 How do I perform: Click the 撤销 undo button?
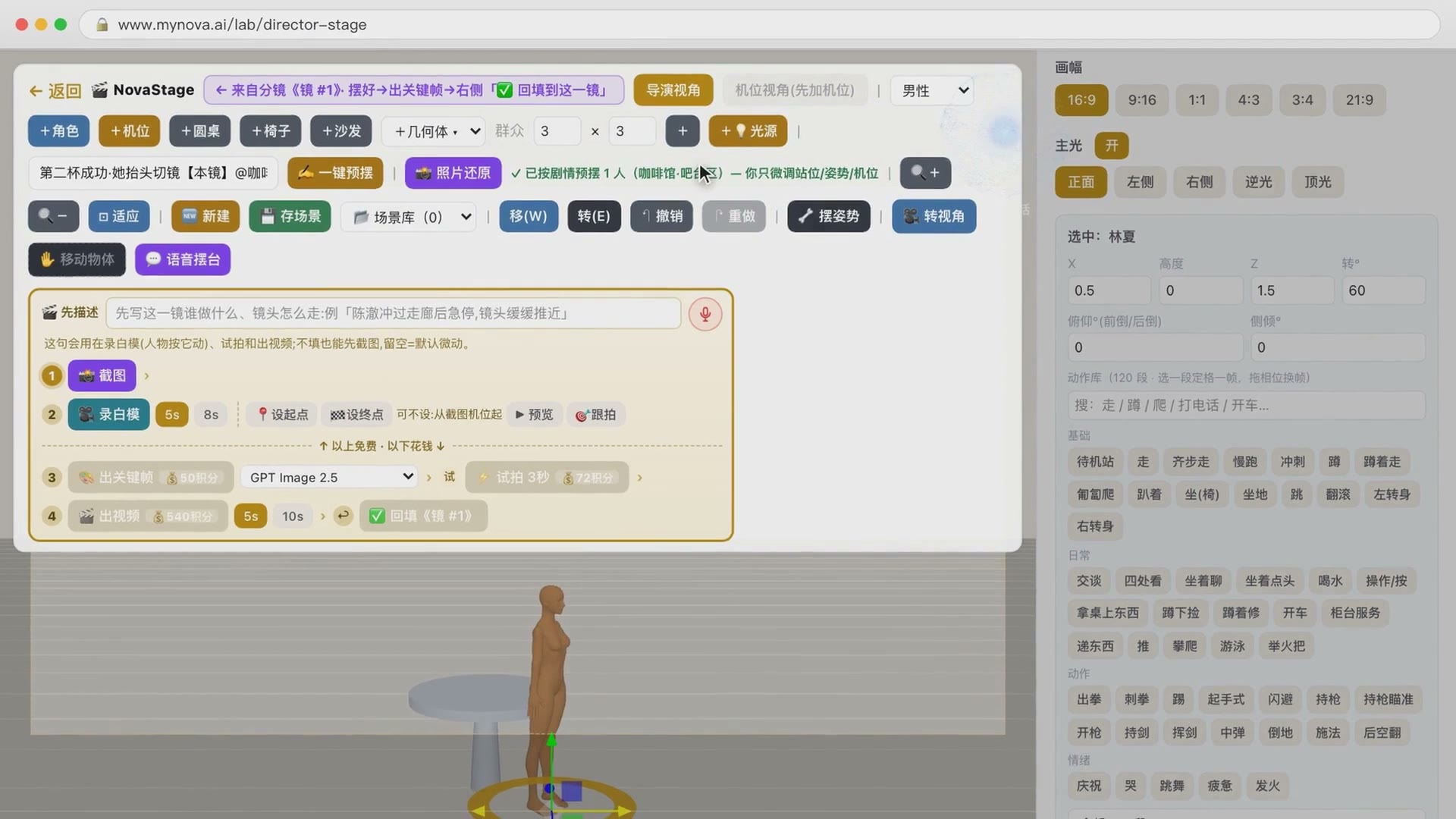[x=661, y=216]
